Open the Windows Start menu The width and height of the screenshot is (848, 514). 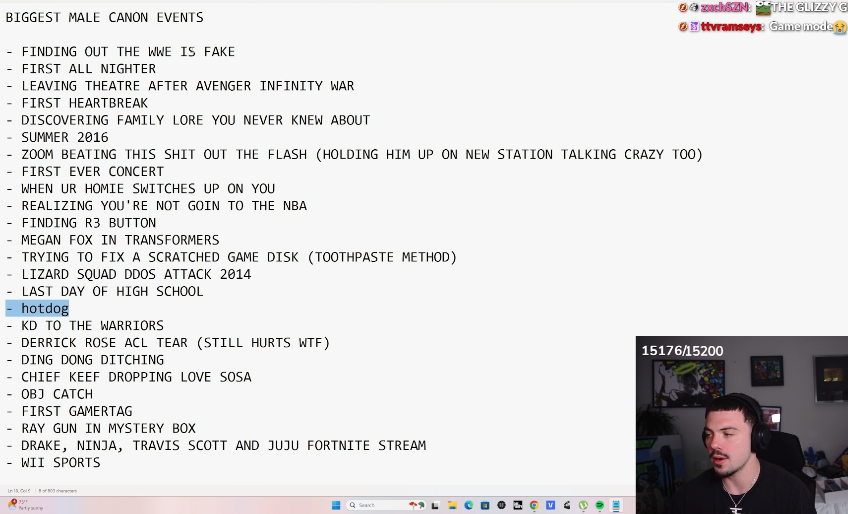pyautogui.click(x=336, y=505)
